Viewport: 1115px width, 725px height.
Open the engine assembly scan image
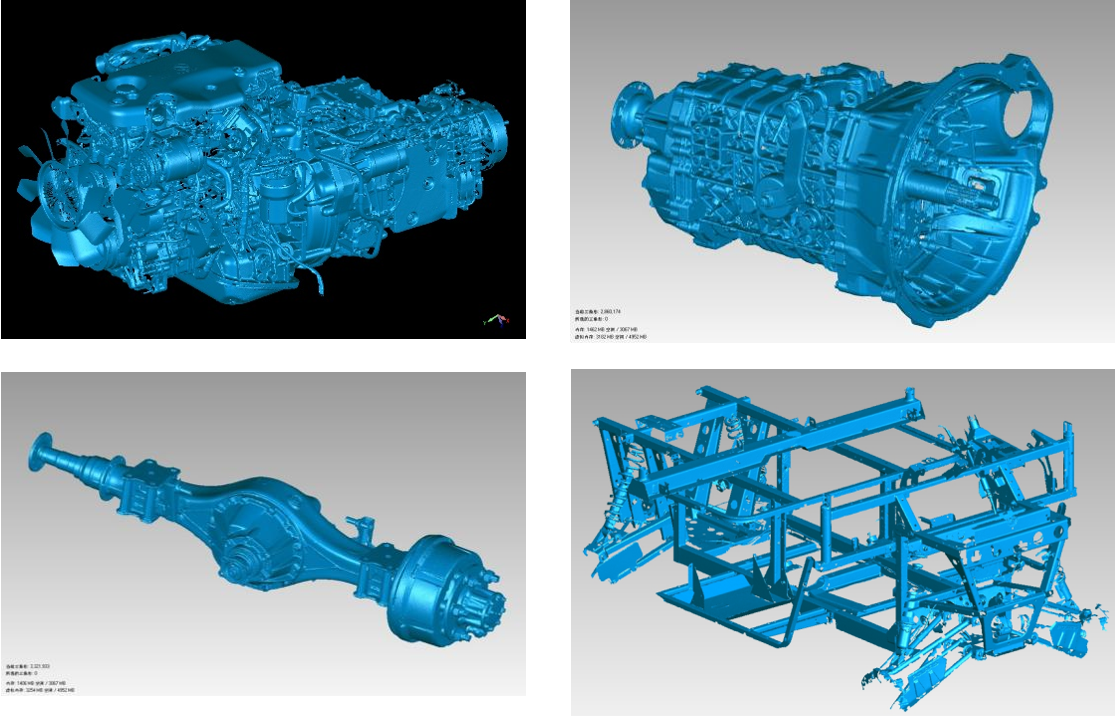coord(263,170)
